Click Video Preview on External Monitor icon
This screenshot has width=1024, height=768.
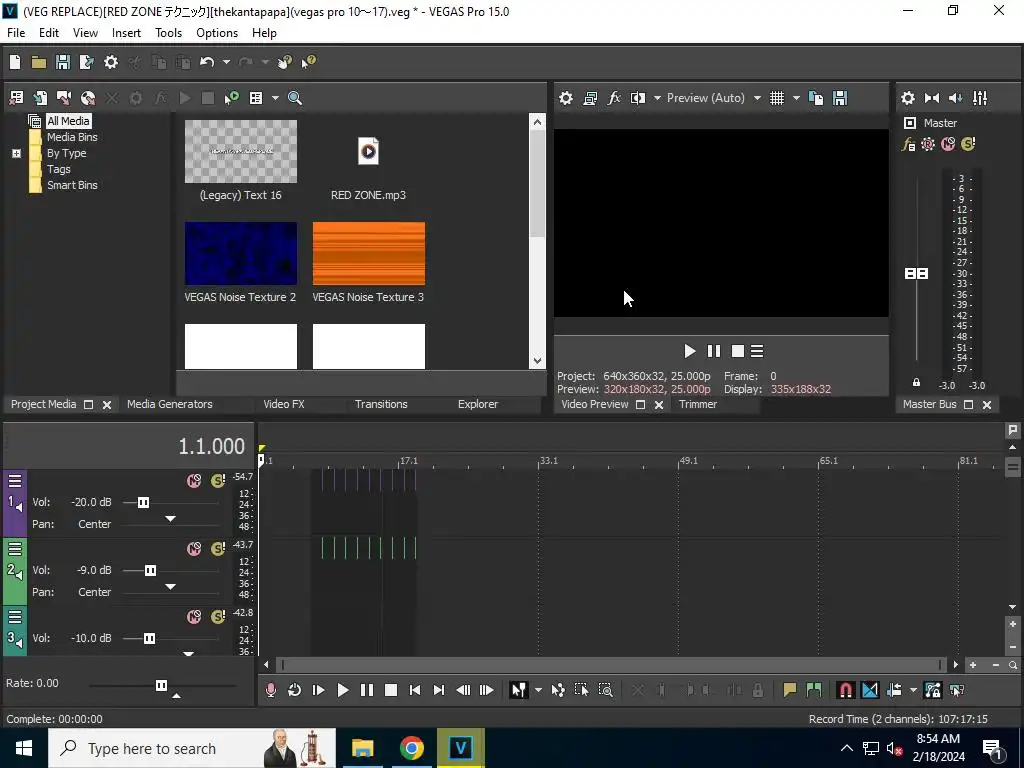pos(590,98)
